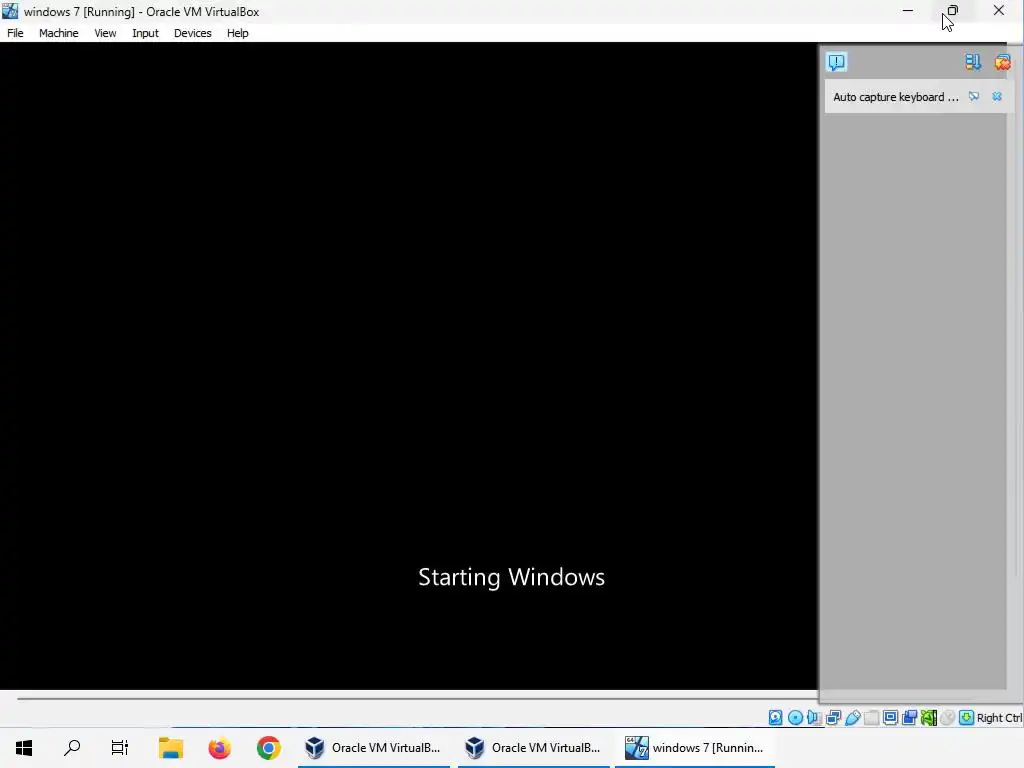Click the Auto capture keyboard notification text
The width and height of the screenshot is (1024, 768).
coord(895,97)
